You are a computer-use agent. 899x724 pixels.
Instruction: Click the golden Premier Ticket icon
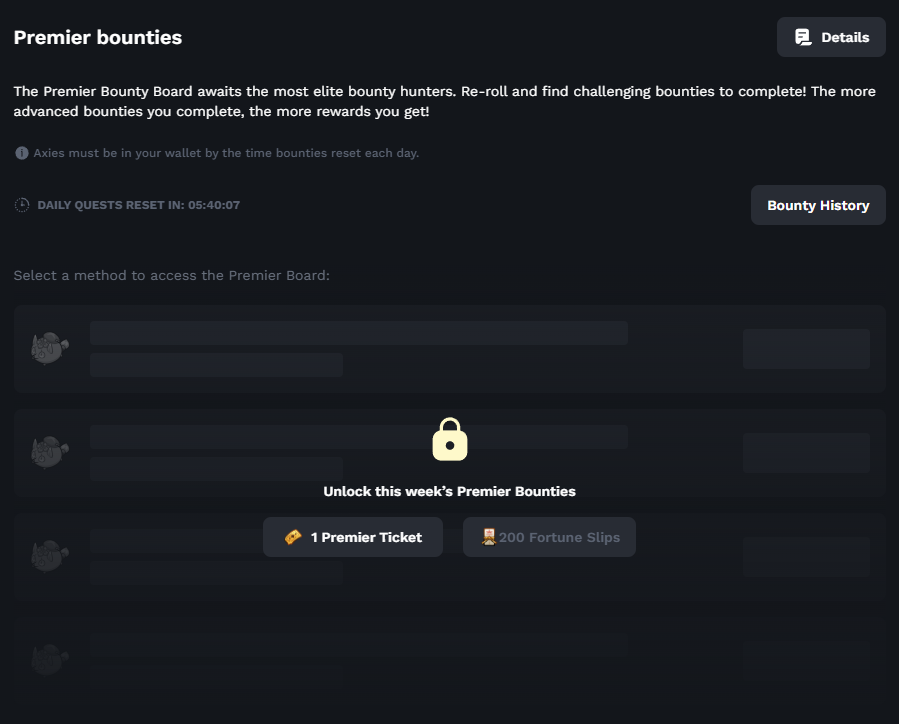coord(293,537)
